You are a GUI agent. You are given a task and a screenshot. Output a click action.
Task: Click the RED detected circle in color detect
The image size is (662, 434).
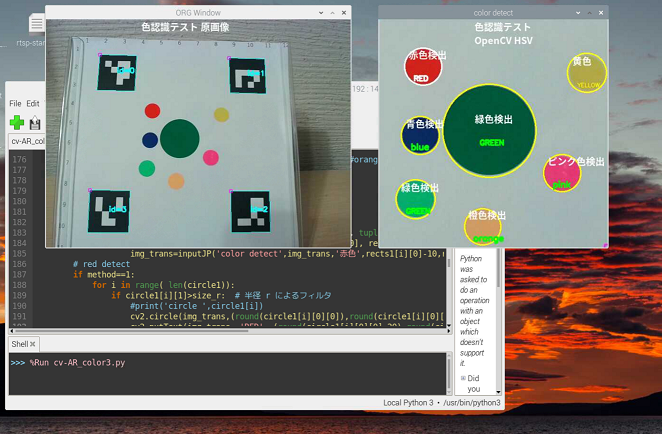tap(423, 67)
